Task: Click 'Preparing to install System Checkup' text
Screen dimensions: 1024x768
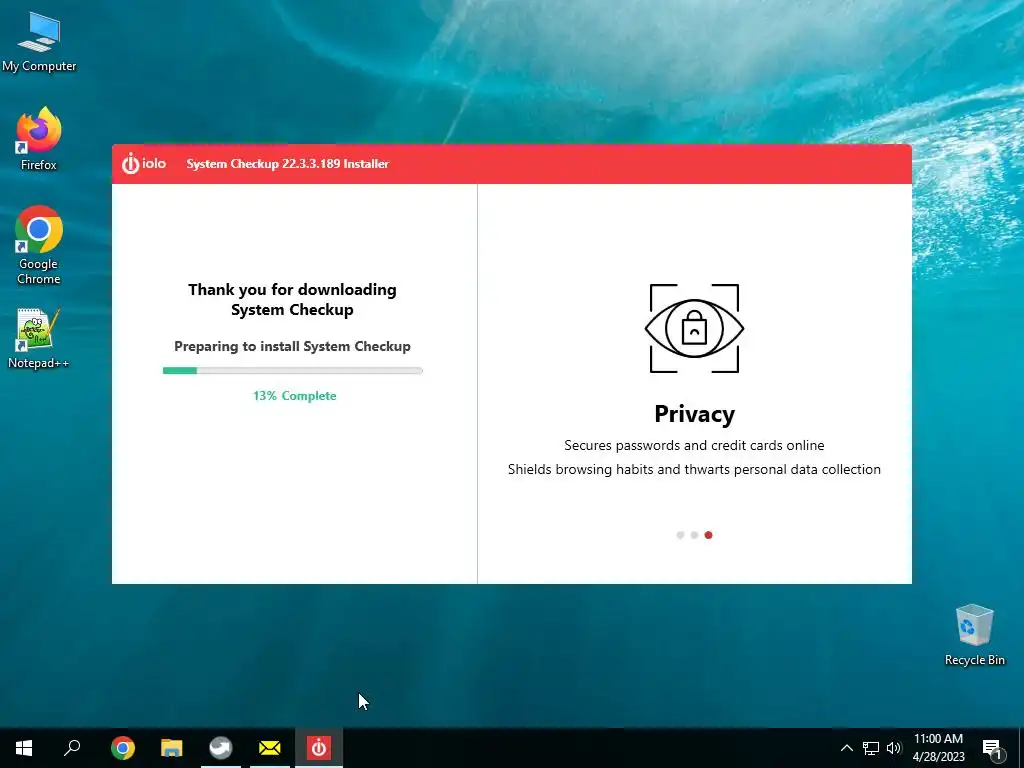Action: (x=293, y=346)
